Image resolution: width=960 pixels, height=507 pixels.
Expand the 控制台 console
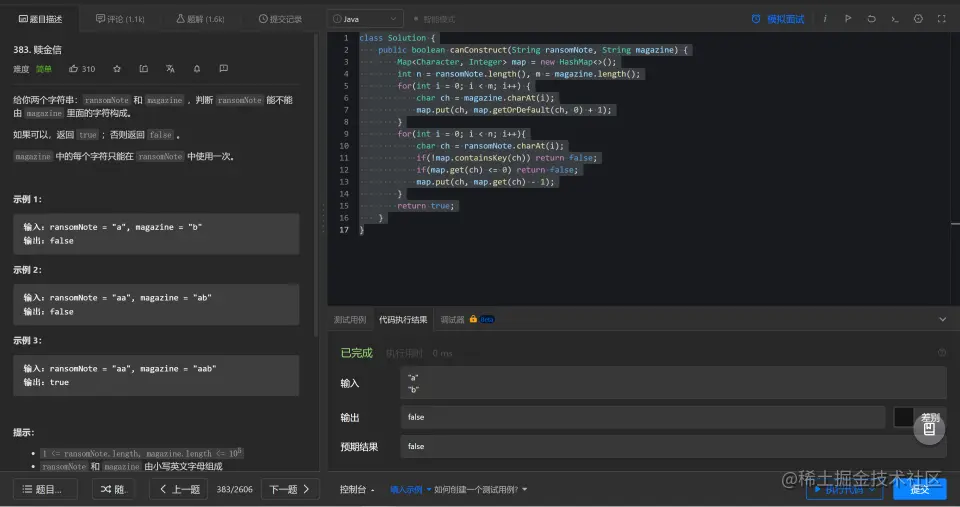tap(358, 489)
